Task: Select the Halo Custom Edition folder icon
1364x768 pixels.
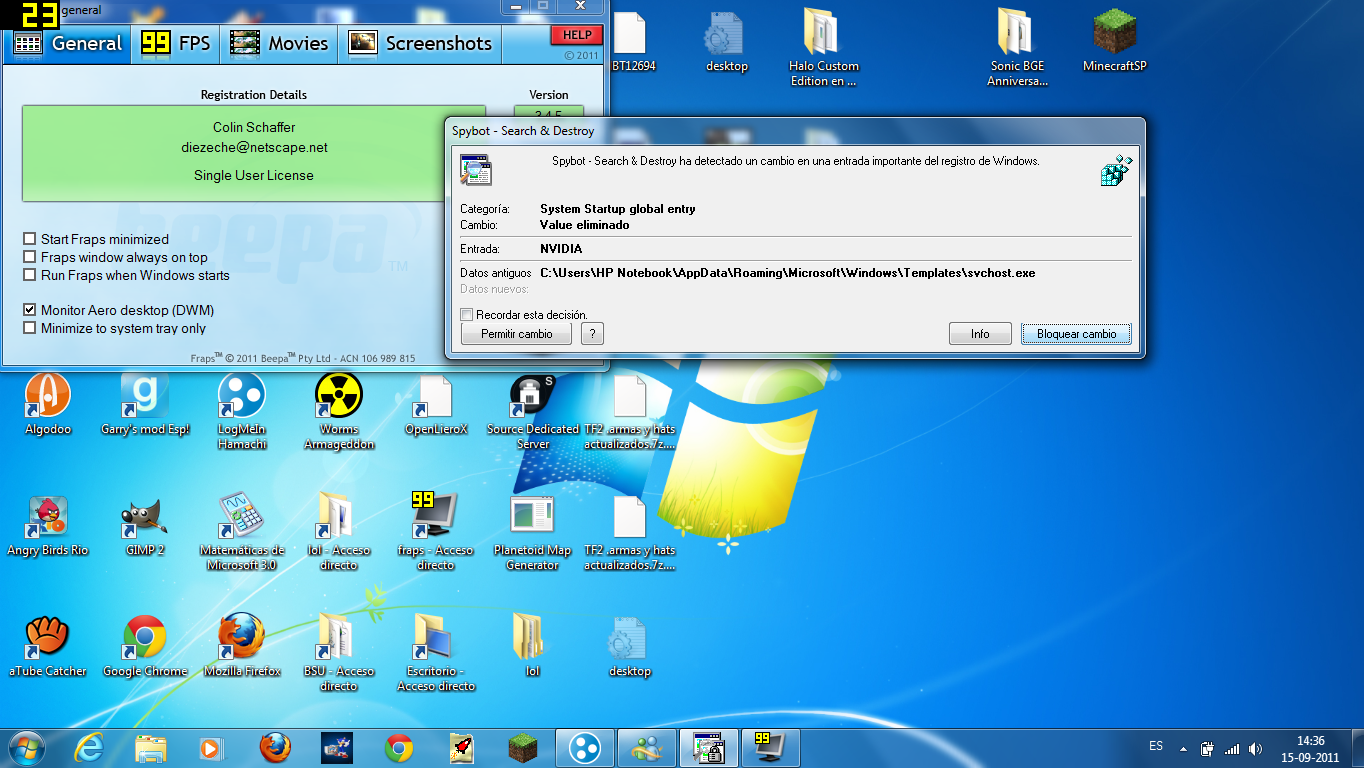Action: coord(824,47)
